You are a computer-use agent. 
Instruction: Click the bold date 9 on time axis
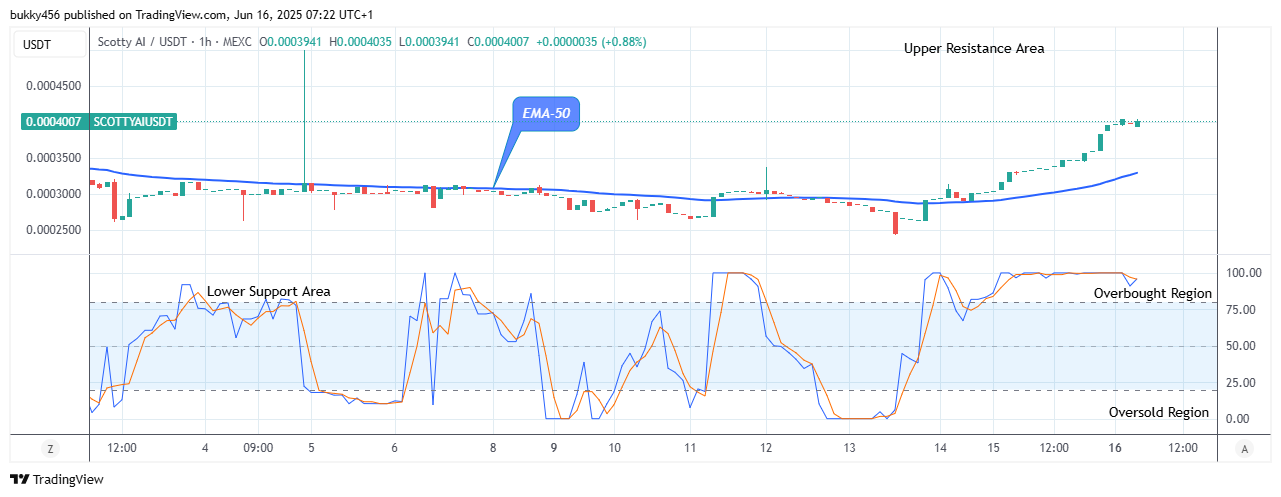pyautogui.click(x=554, y=448)
